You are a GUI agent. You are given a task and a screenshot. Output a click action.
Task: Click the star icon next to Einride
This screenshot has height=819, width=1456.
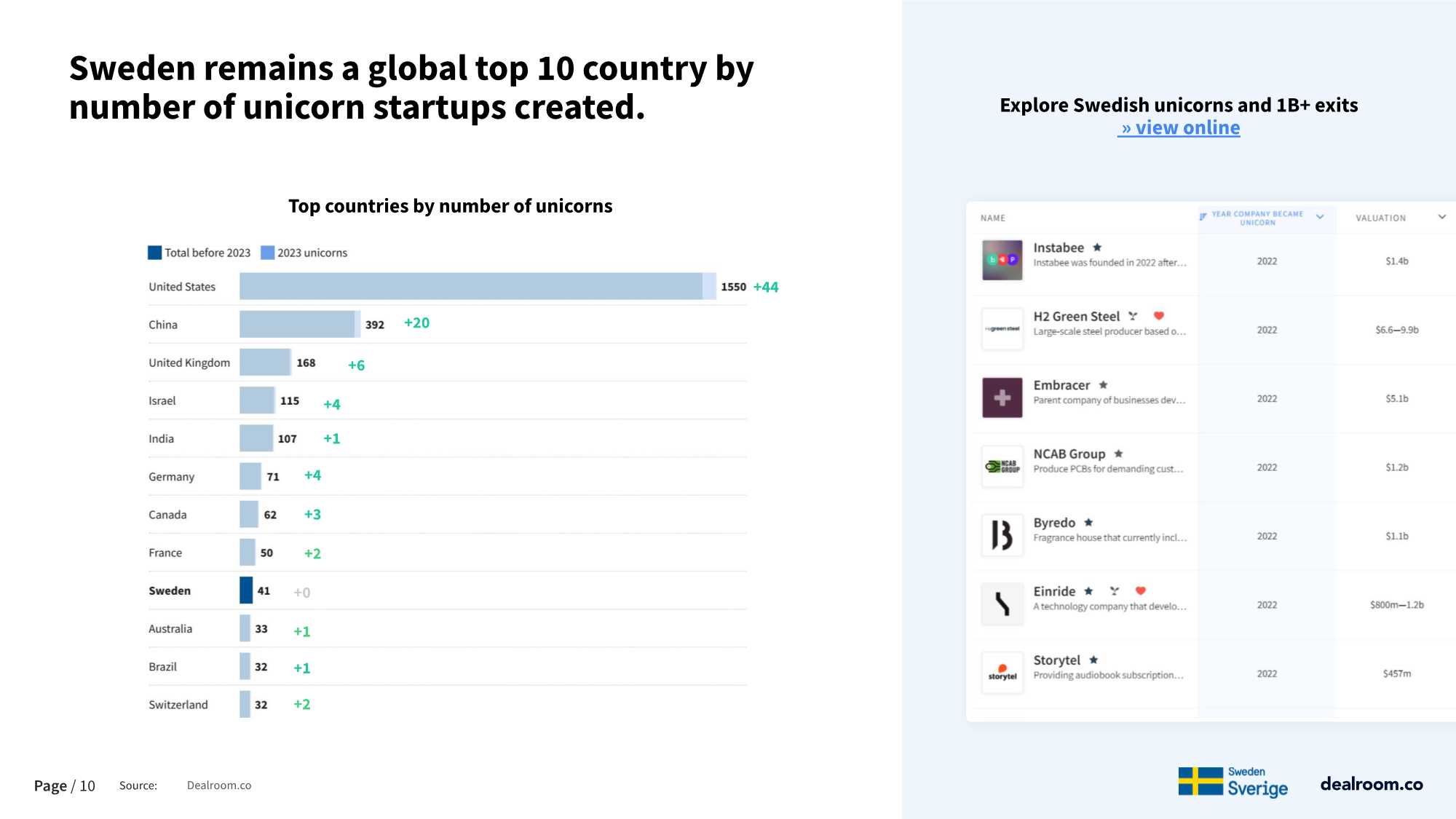pos(1088,591)
